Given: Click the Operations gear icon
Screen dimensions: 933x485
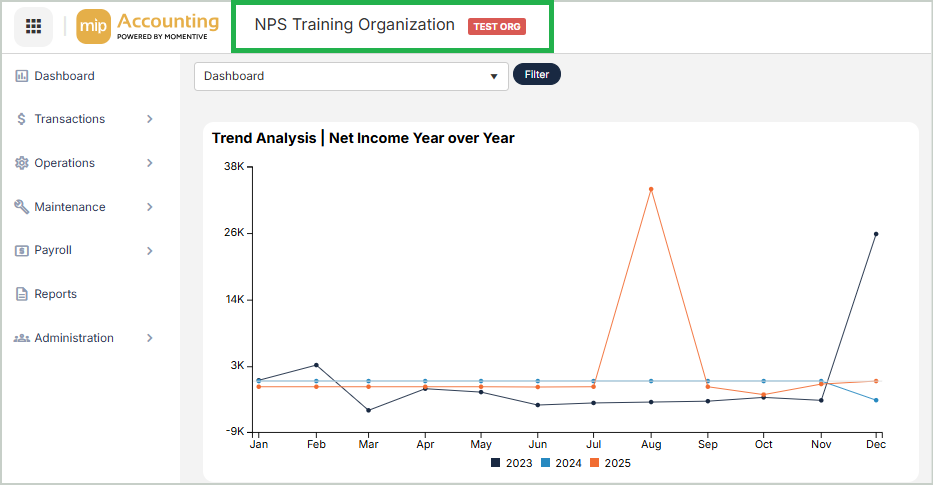Looking at the screenshot, I should point(22,163).
